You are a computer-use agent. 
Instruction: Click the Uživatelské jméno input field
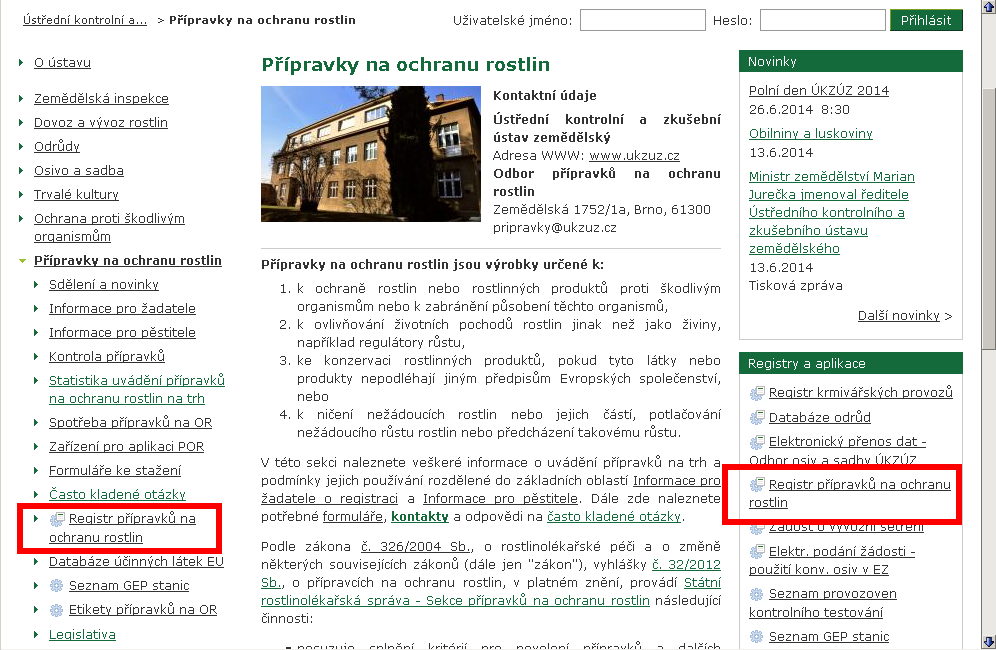642,20
